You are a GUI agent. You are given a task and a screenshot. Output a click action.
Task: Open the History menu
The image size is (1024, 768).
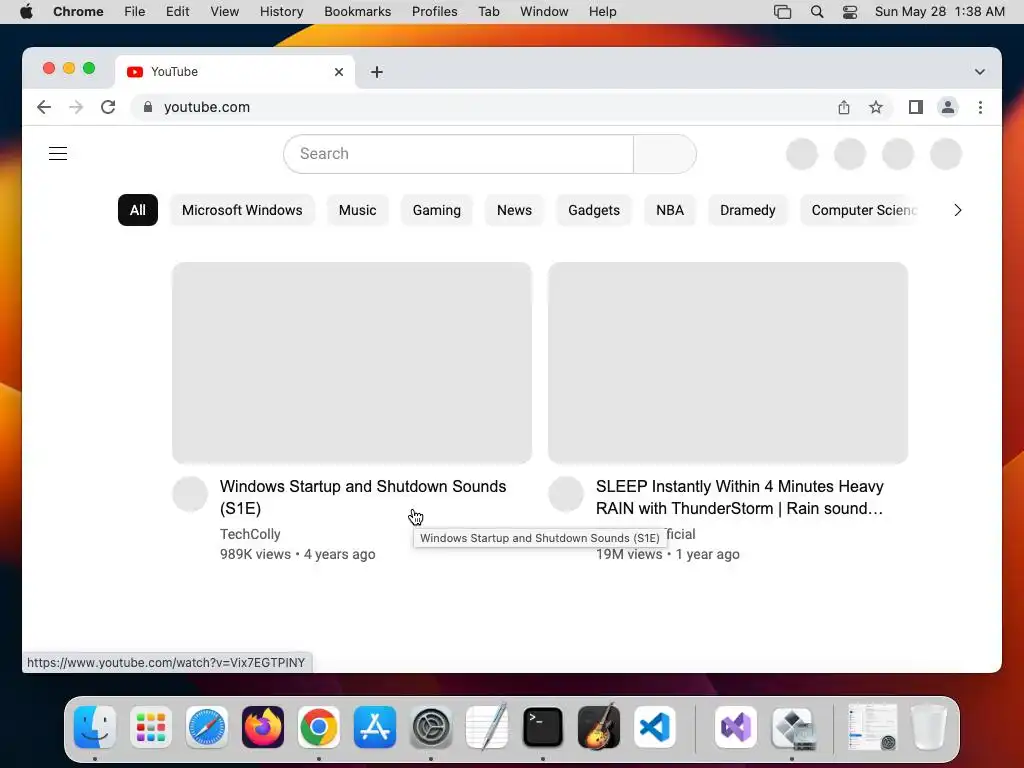coord(281,12)
